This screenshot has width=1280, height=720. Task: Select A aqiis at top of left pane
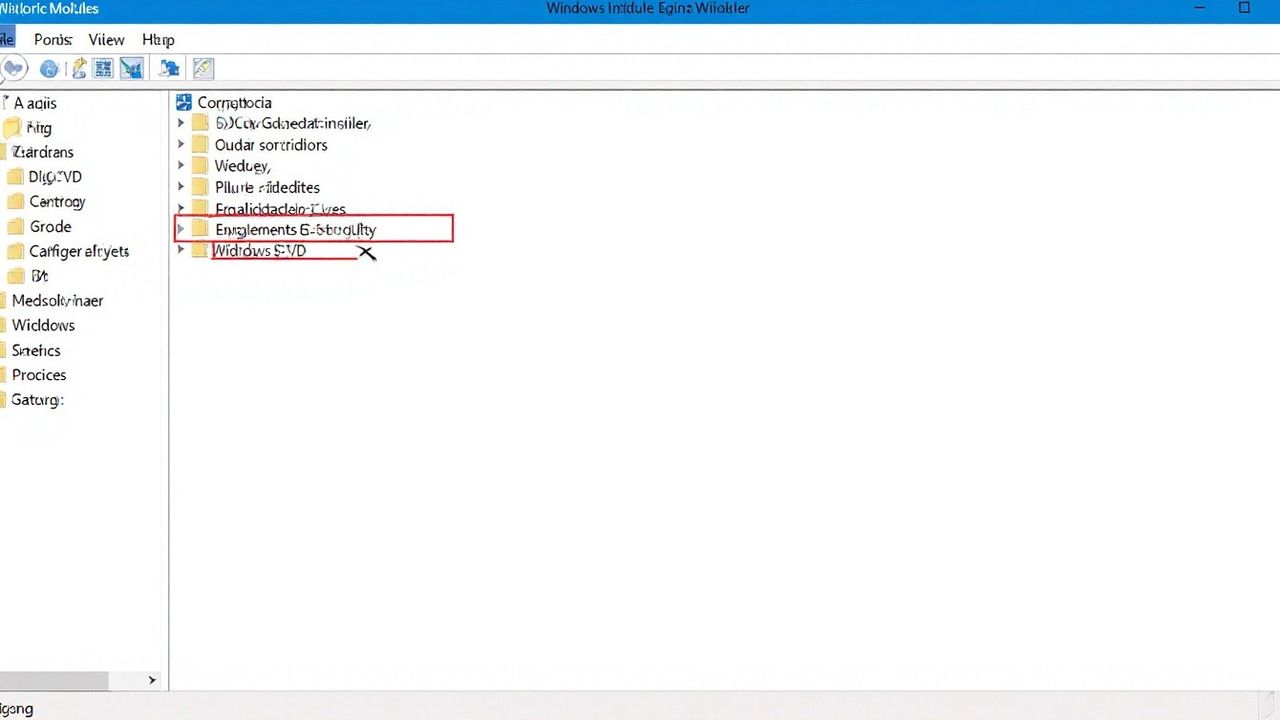[x=35, y=103]
